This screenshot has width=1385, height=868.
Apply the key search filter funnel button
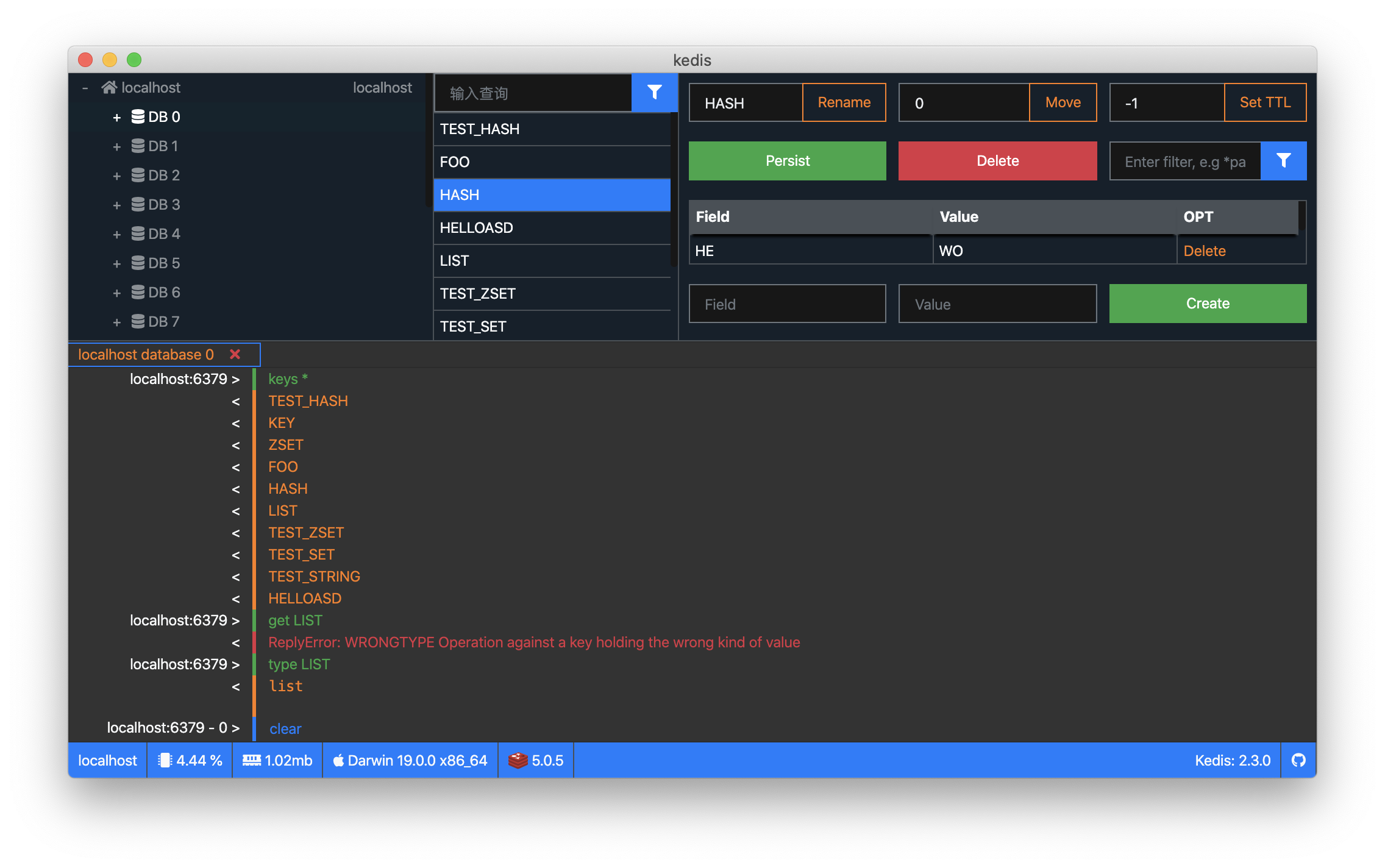pos(655,93)
